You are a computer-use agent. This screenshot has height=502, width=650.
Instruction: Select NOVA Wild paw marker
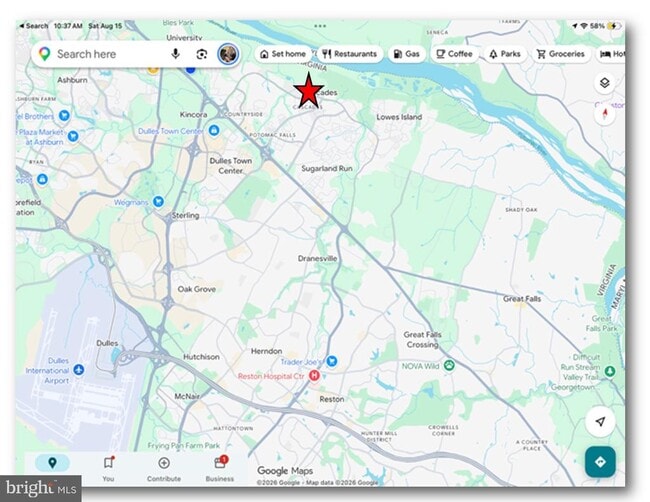click(449, 365)
